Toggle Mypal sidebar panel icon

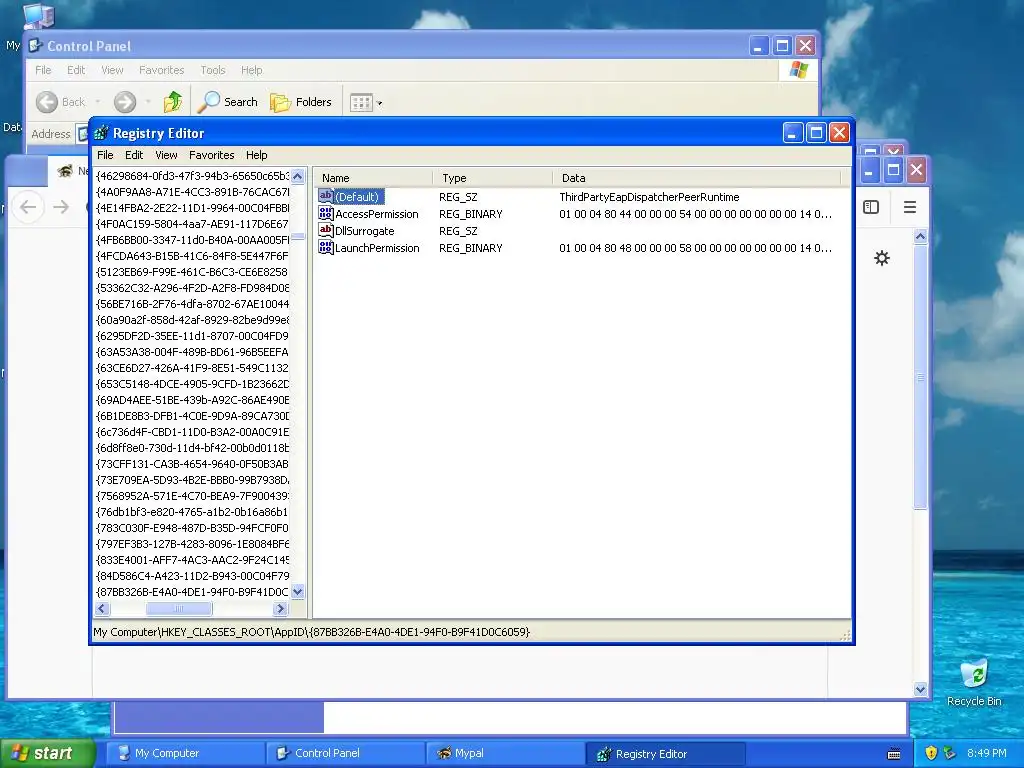(x=871, y=207)
